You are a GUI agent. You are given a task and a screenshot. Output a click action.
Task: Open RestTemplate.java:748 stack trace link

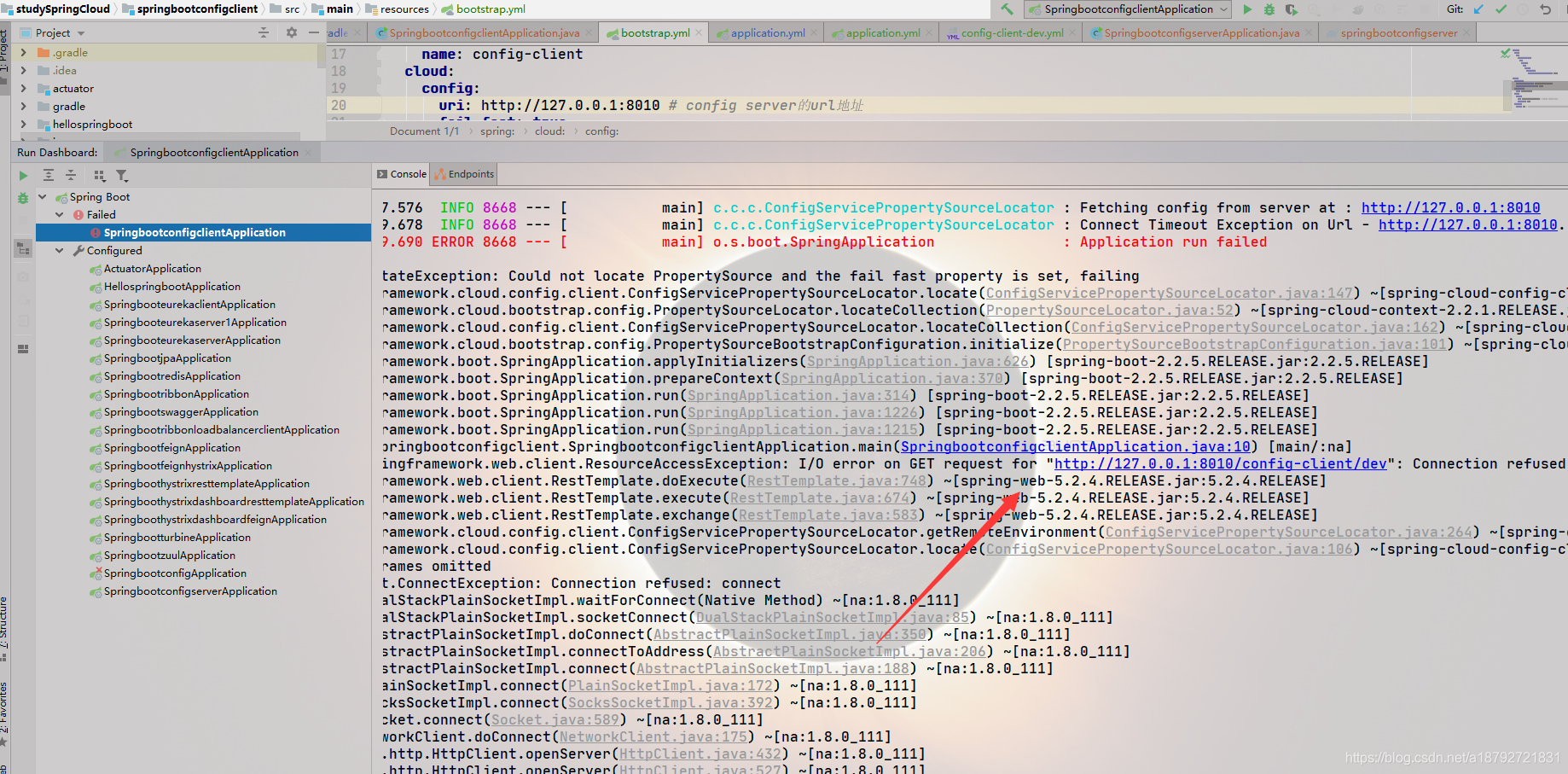[x=836, y=480]
